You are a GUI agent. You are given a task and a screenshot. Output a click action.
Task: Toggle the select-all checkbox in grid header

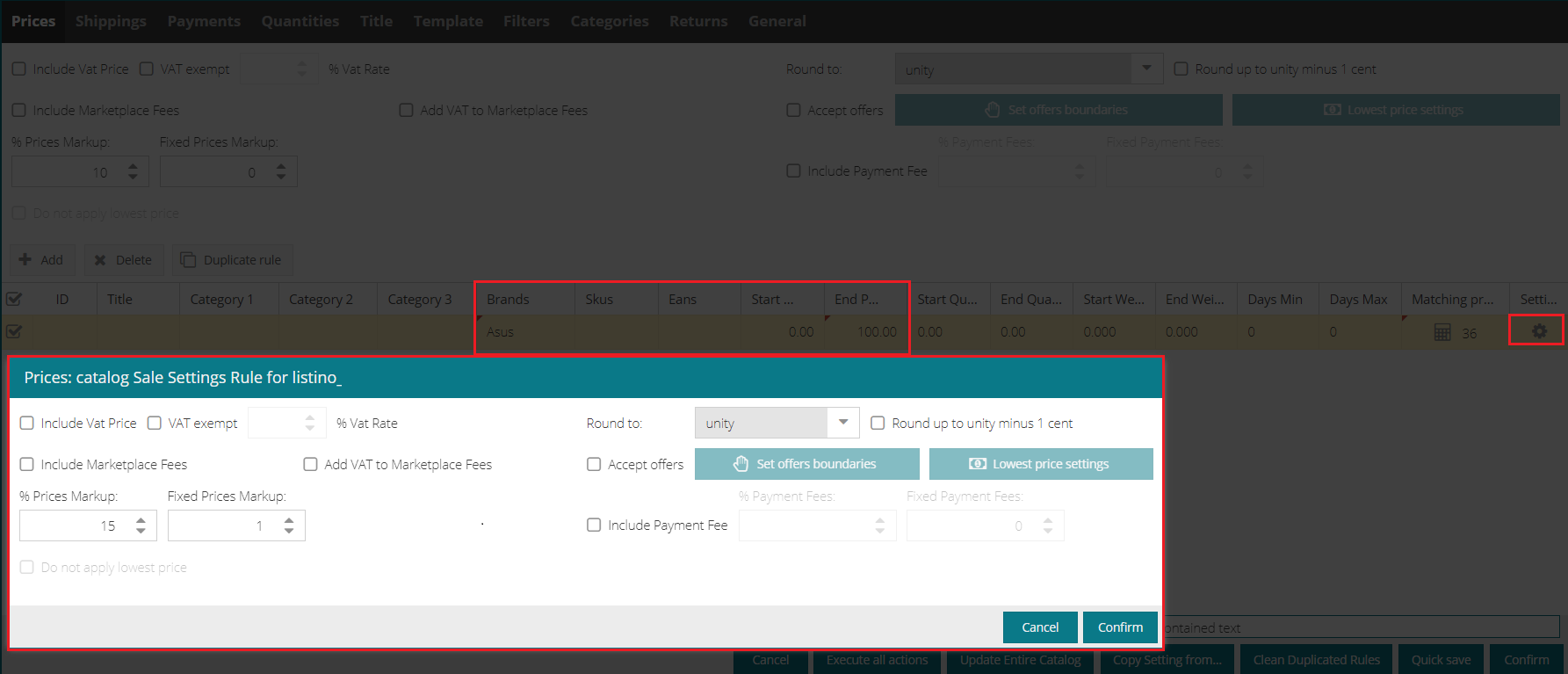pos(14,299)
